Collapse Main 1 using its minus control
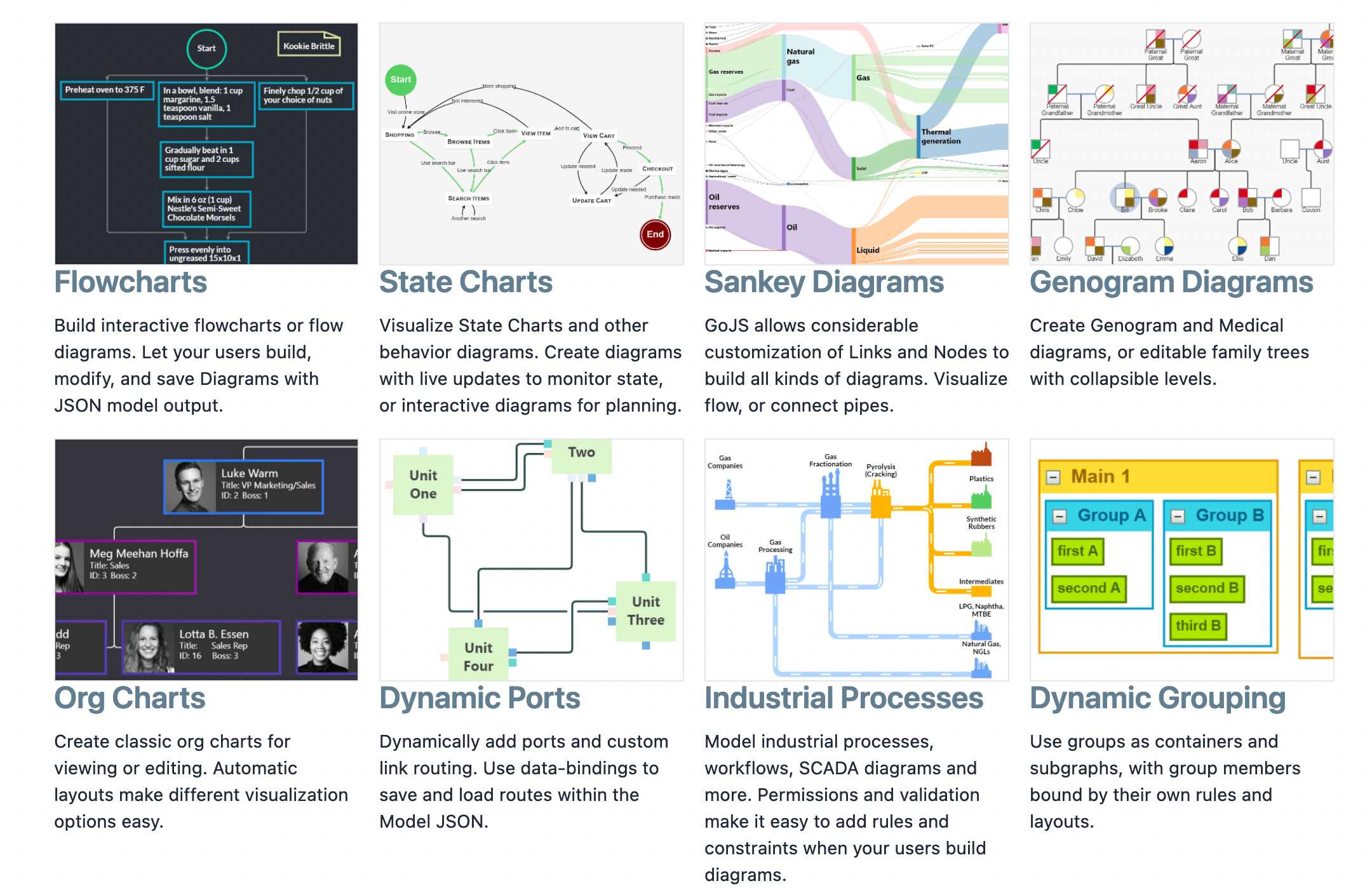 1055,475
